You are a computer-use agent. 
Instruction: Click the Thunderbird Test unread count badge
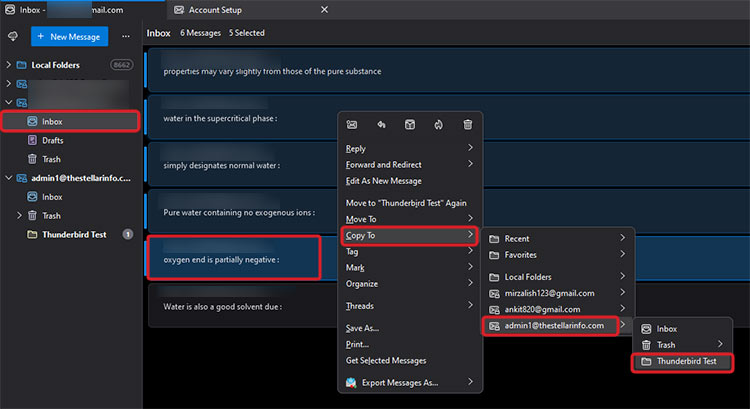tap(128, 234)
